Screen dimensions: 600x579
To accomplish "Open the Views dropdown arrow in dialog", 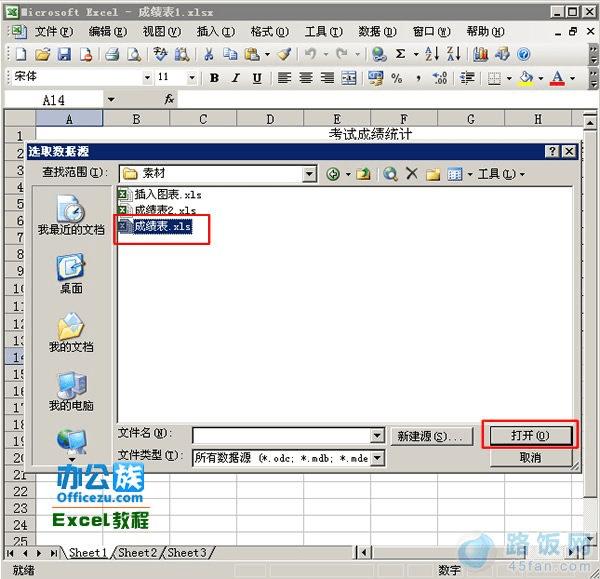I will (x=470, y=174).
